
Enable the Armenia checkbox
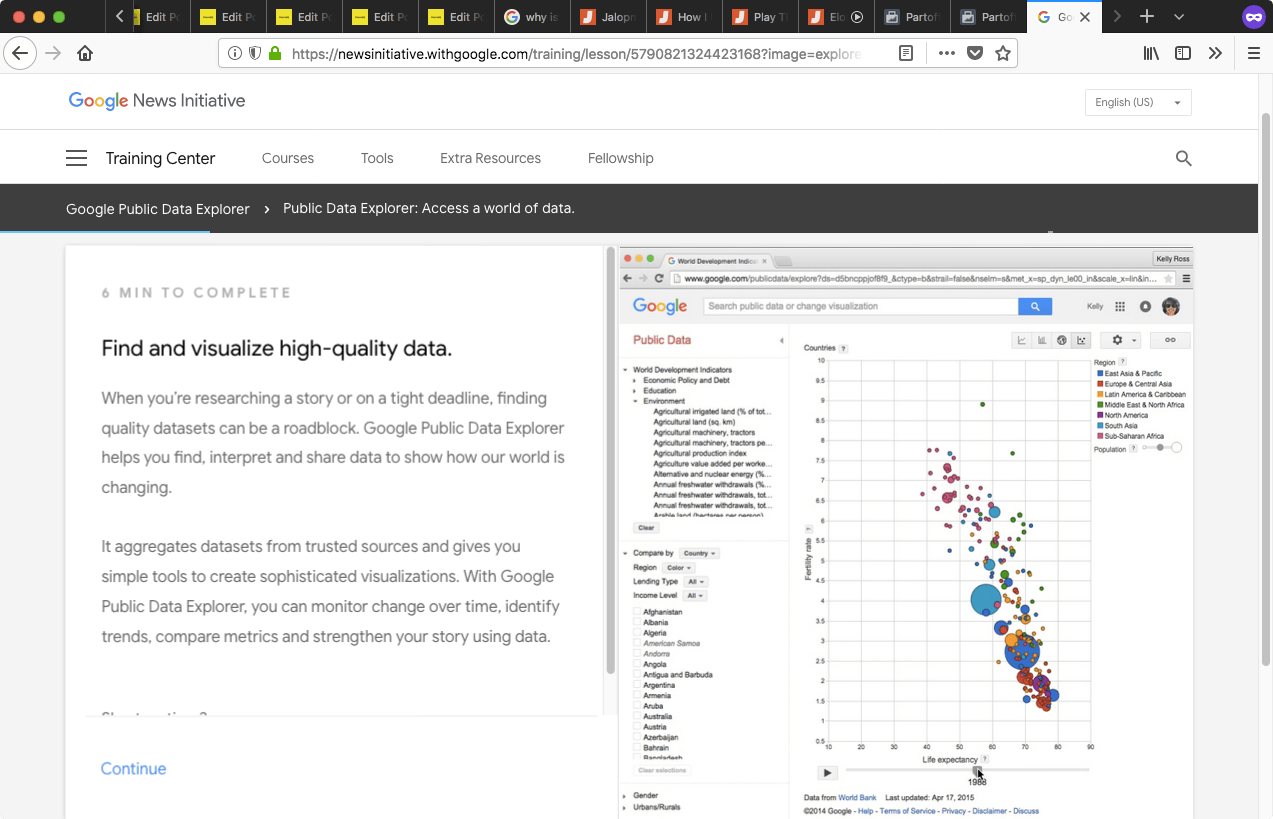638,695
